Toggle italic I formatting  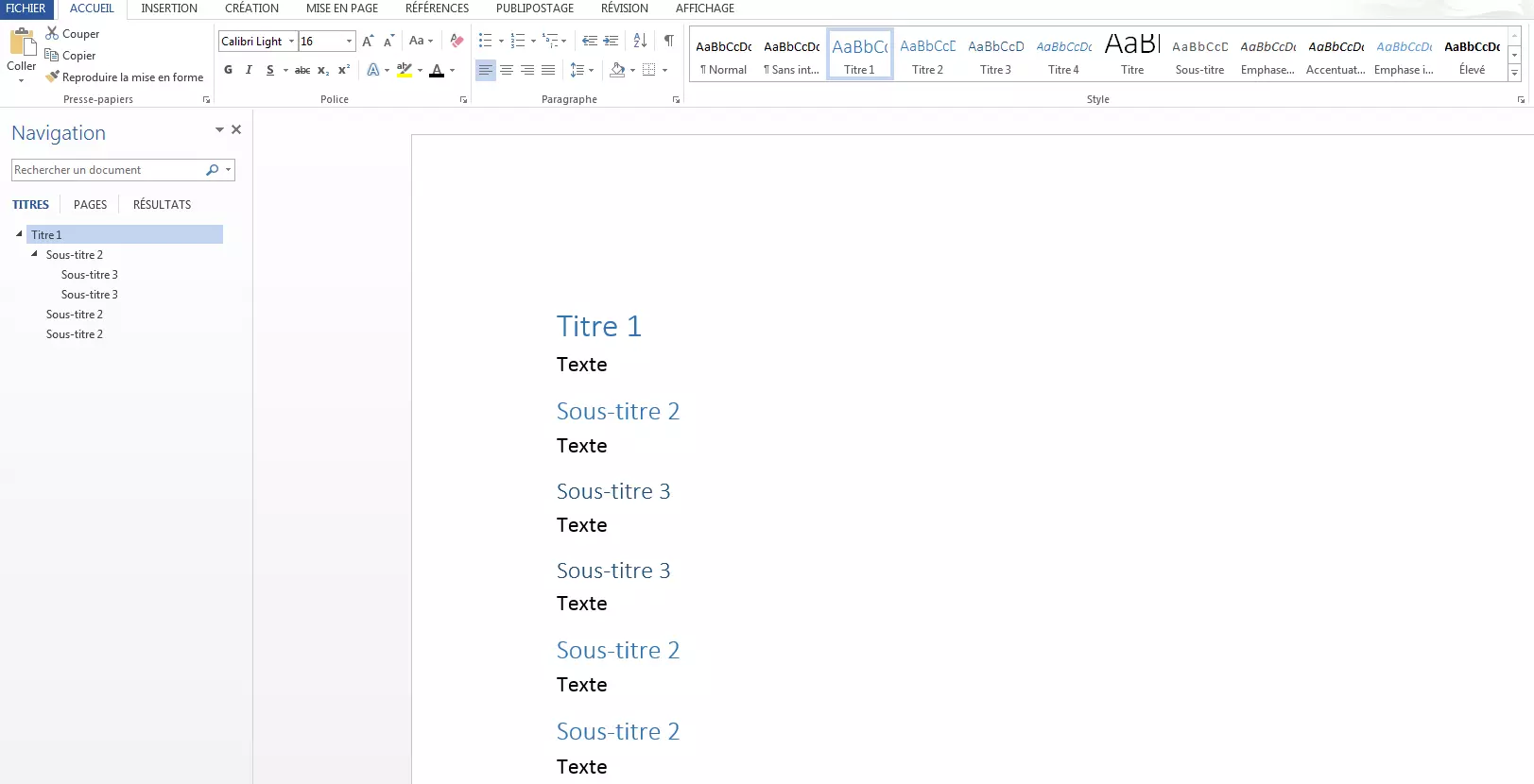coord(249,70)
